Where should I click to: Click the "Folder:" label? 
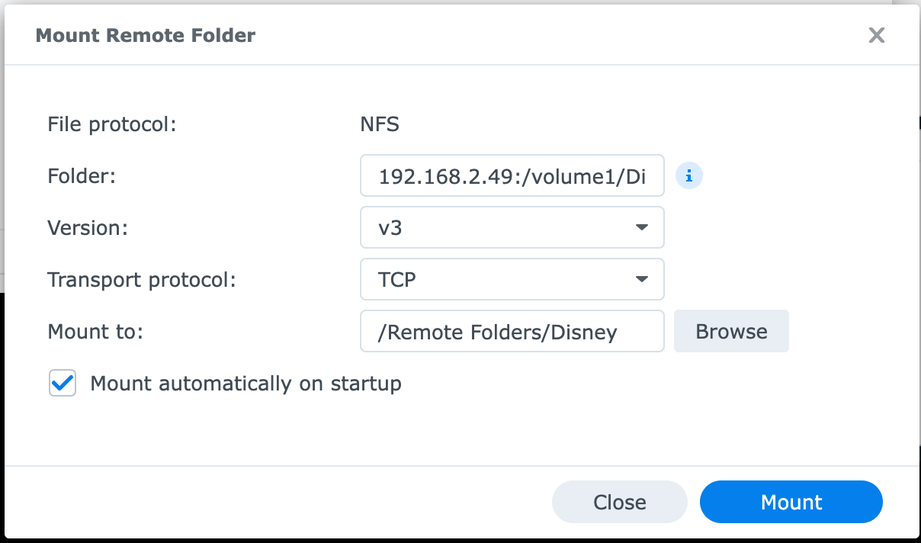click(x=82, y=176)
